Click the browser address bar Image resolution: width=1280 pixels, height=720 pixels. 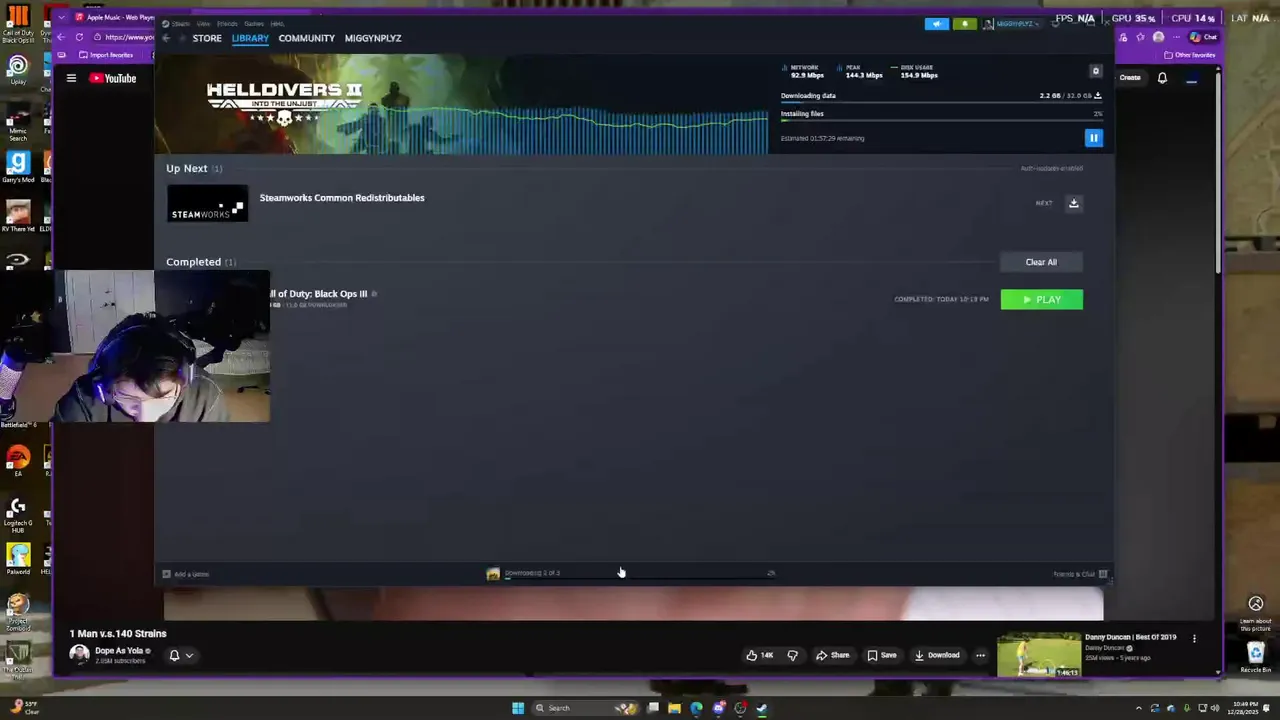pyautogui.click(x=126, y=37)
